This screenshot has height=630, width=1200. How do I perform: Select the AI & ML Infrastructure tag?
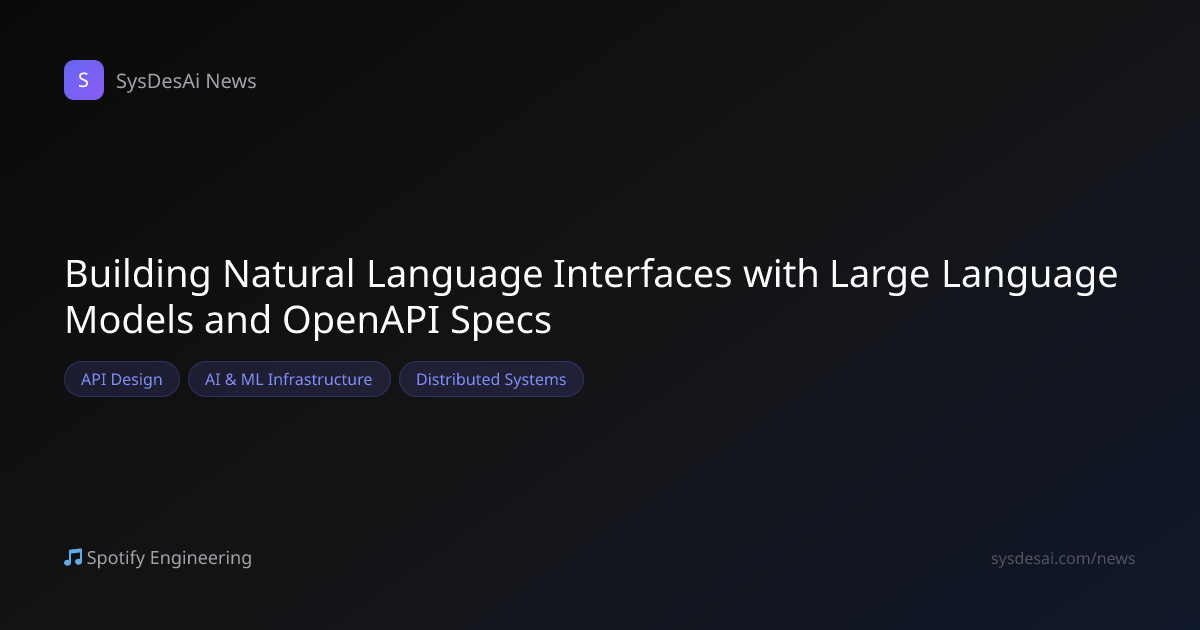tap(289, 379)
